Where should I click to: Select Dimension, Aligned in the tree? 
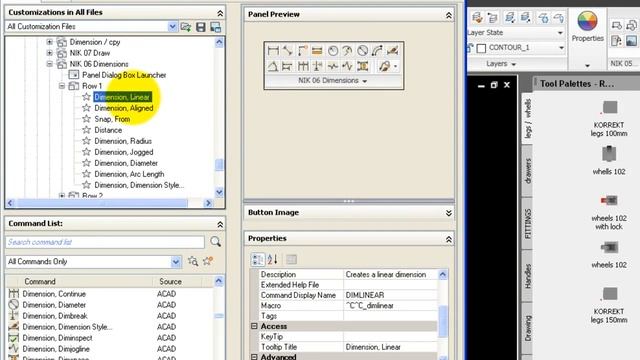point(124,108)
